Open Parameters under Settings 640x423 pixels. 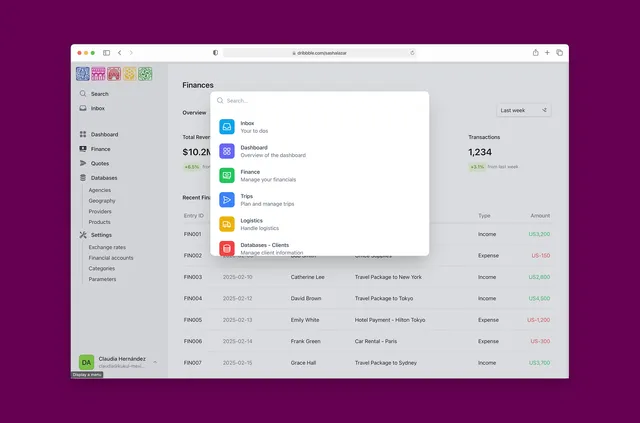point(102,279)
